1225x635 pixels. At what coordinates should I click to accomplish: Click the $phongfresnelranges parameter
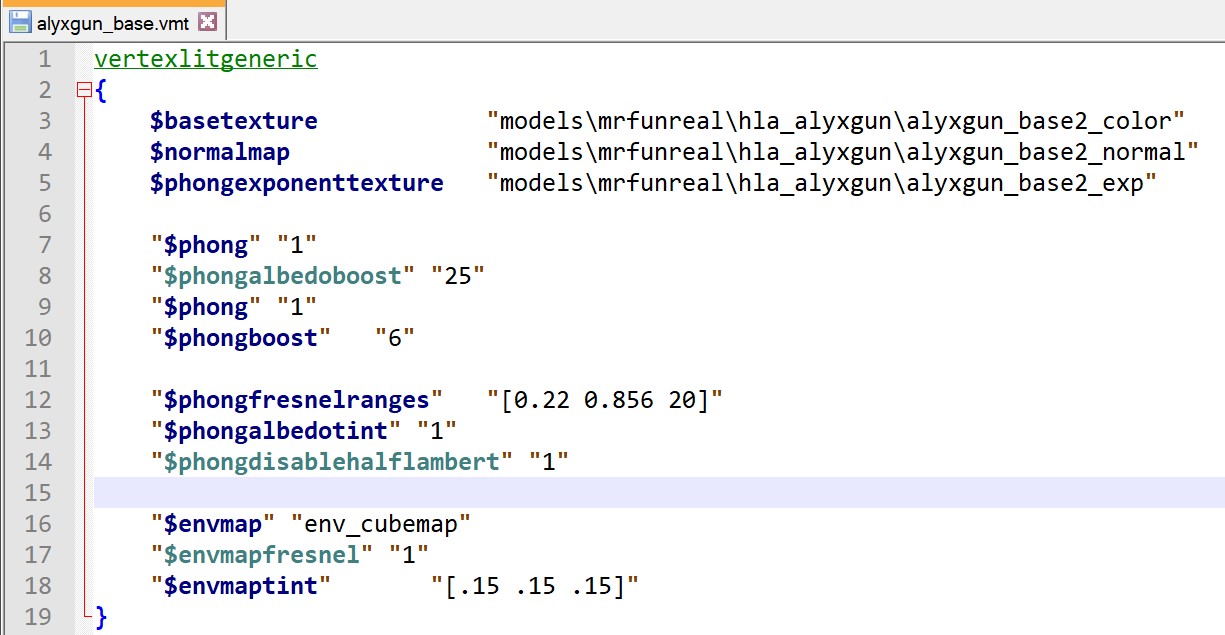coord(297,400)
